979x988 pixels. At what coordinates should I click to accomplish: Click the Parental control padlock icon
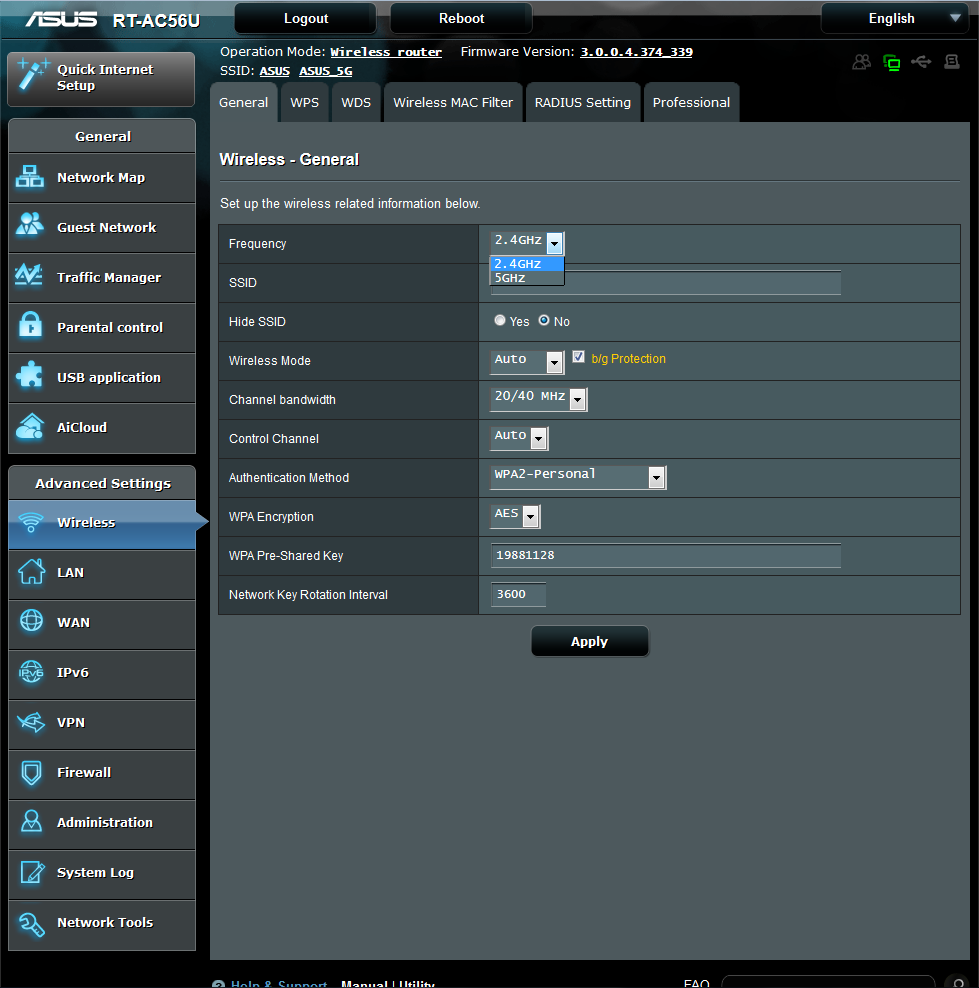tap(30, 325)
